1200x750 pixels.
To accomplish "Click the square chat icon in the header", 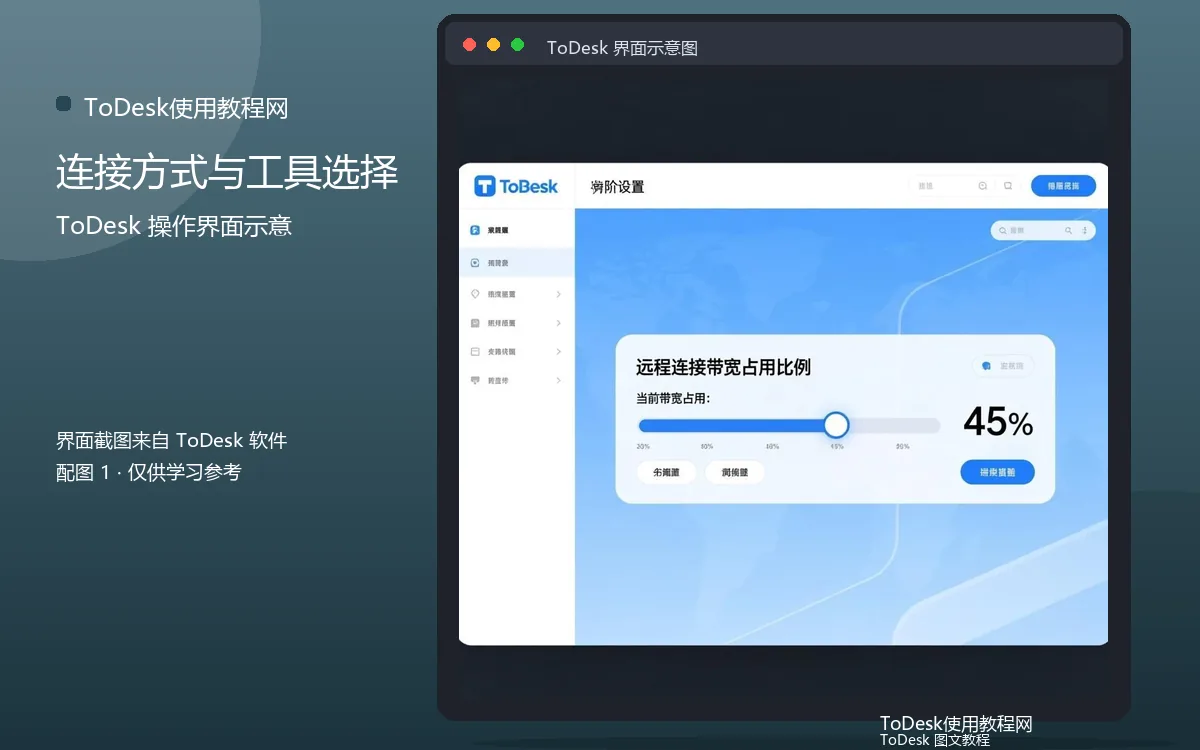I will click(1008, 186).
